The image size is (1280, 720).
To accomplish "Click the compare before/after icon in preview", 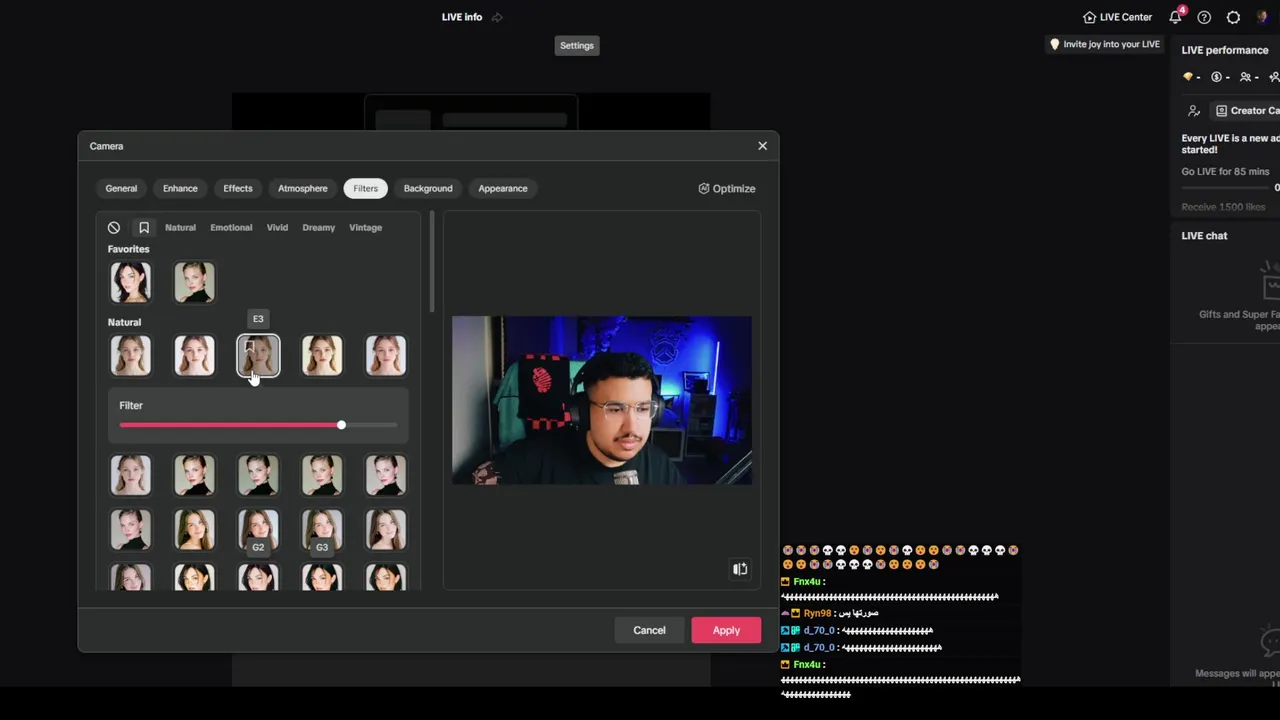I will point(740,569).
